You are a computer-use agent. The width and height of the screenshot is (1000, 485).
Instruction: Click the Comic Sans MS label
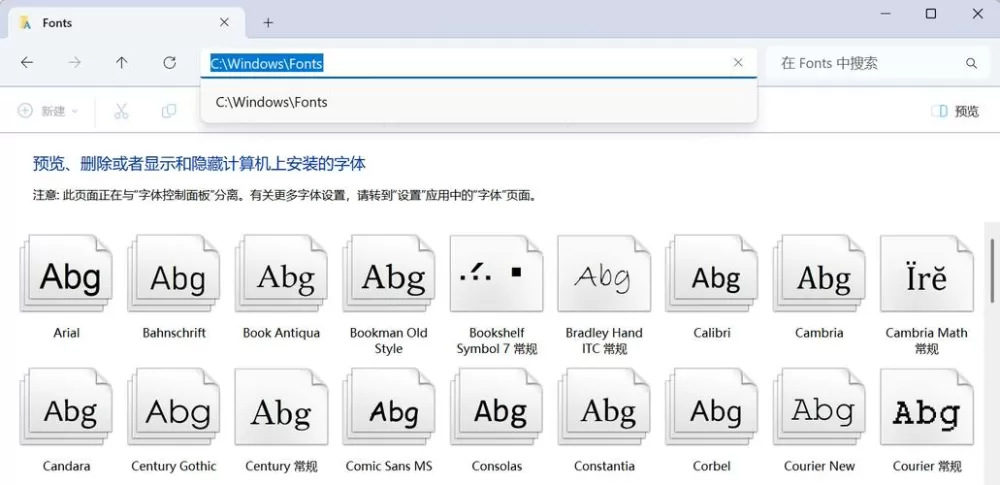point(389,466)
